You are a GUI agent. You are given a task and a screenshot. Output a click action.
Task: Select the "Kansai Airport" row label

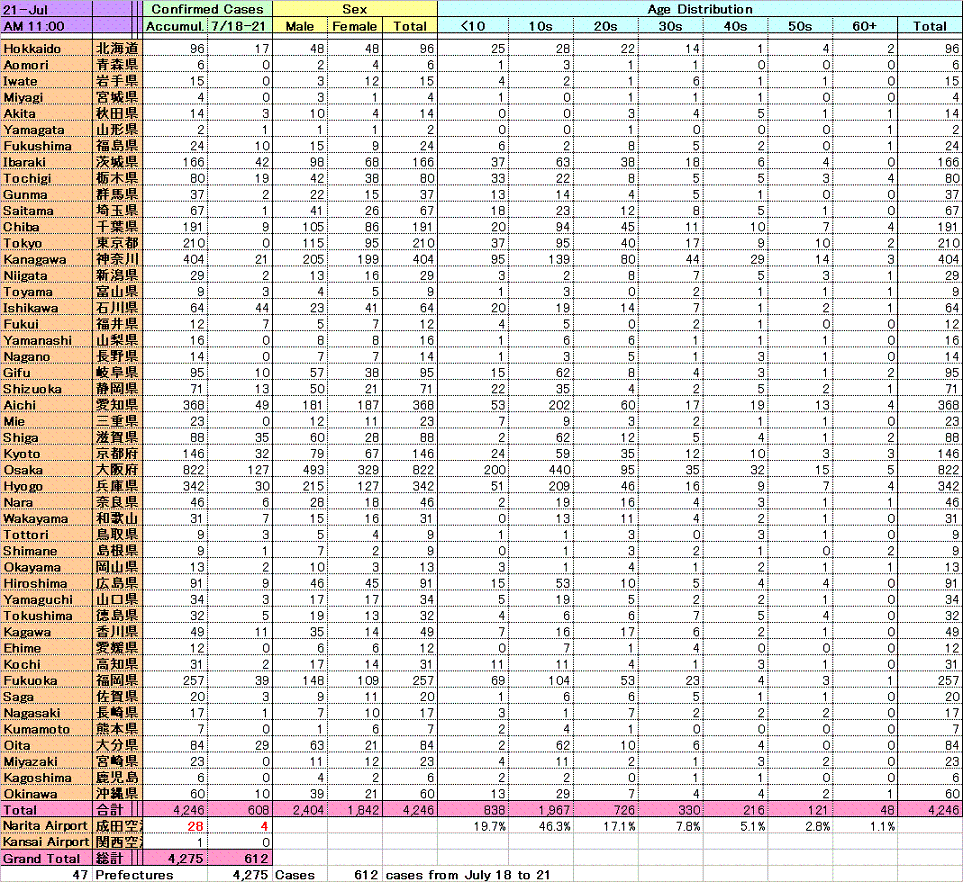[45, 842]
